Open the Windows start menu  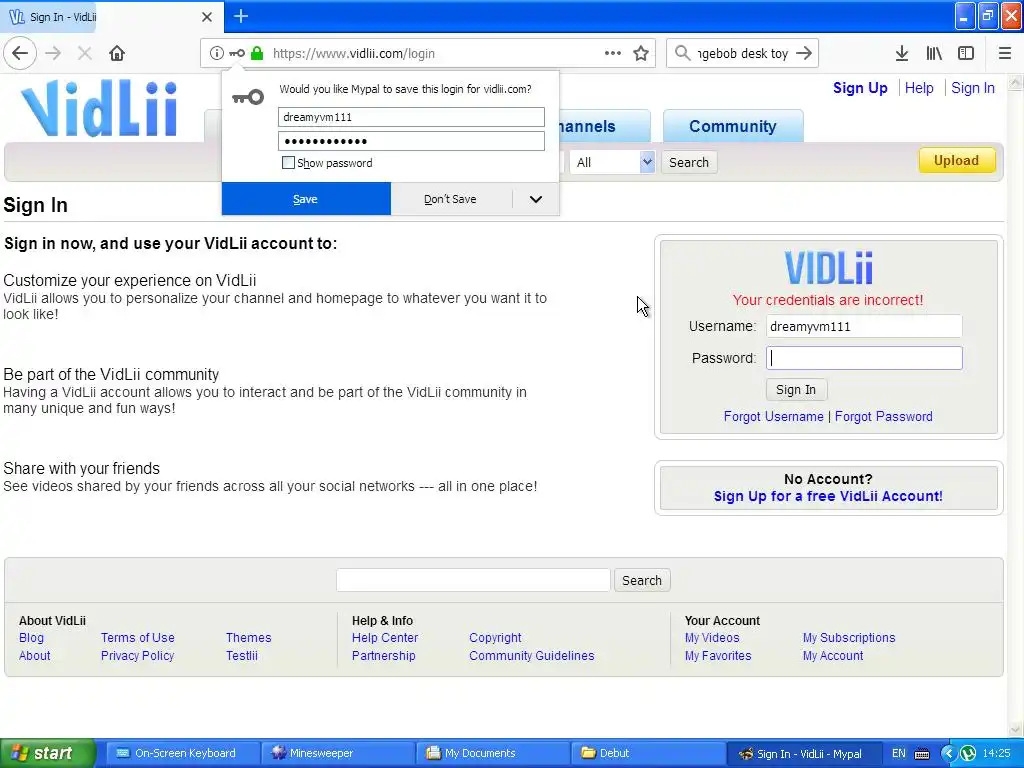tap(47, 753)
